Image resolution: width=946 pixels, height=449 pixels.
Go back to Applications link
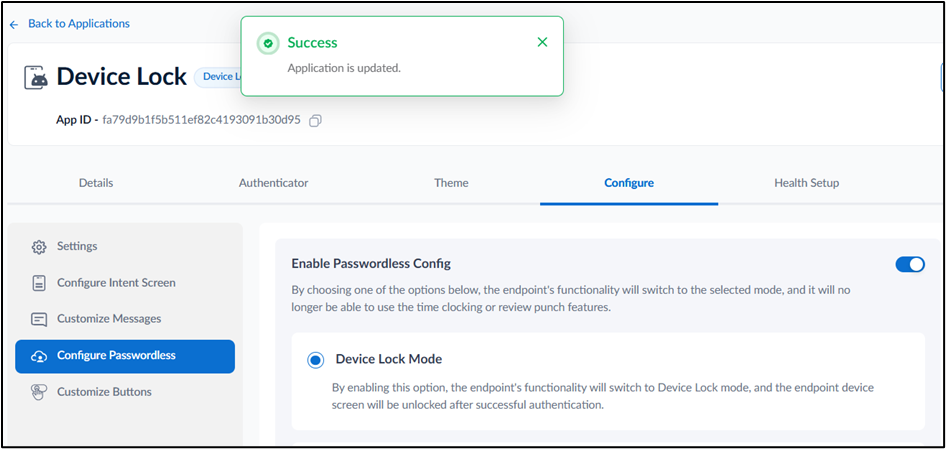tap(78, 24)
